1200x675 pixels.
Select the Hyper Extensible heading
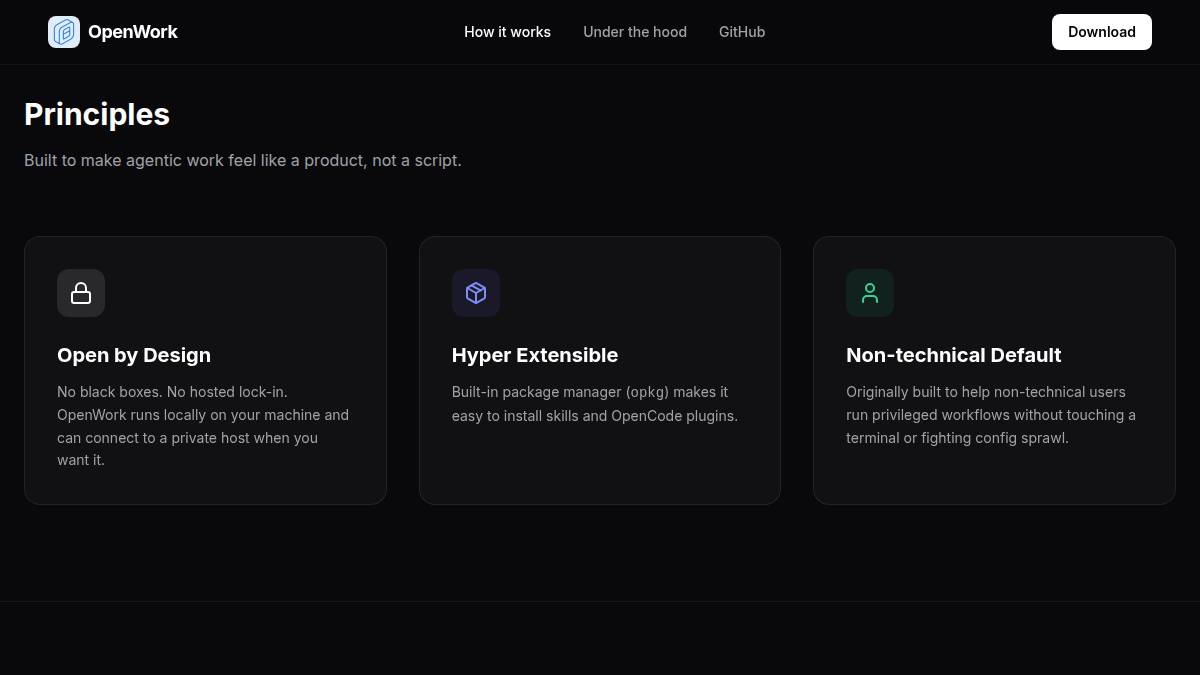click(535, 355)
